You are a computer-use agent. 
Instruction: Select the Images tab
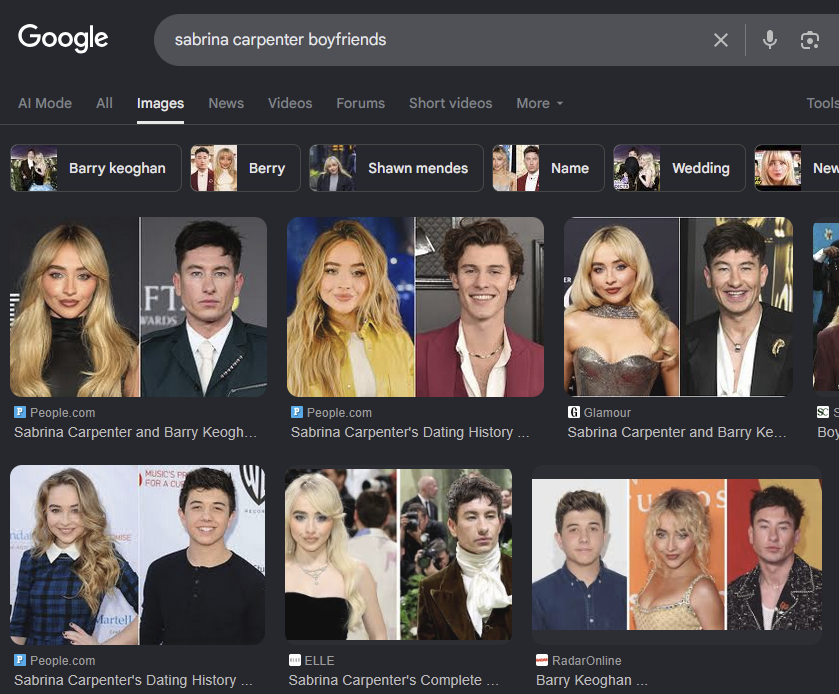pyautogui.click(x=161, y=103)
